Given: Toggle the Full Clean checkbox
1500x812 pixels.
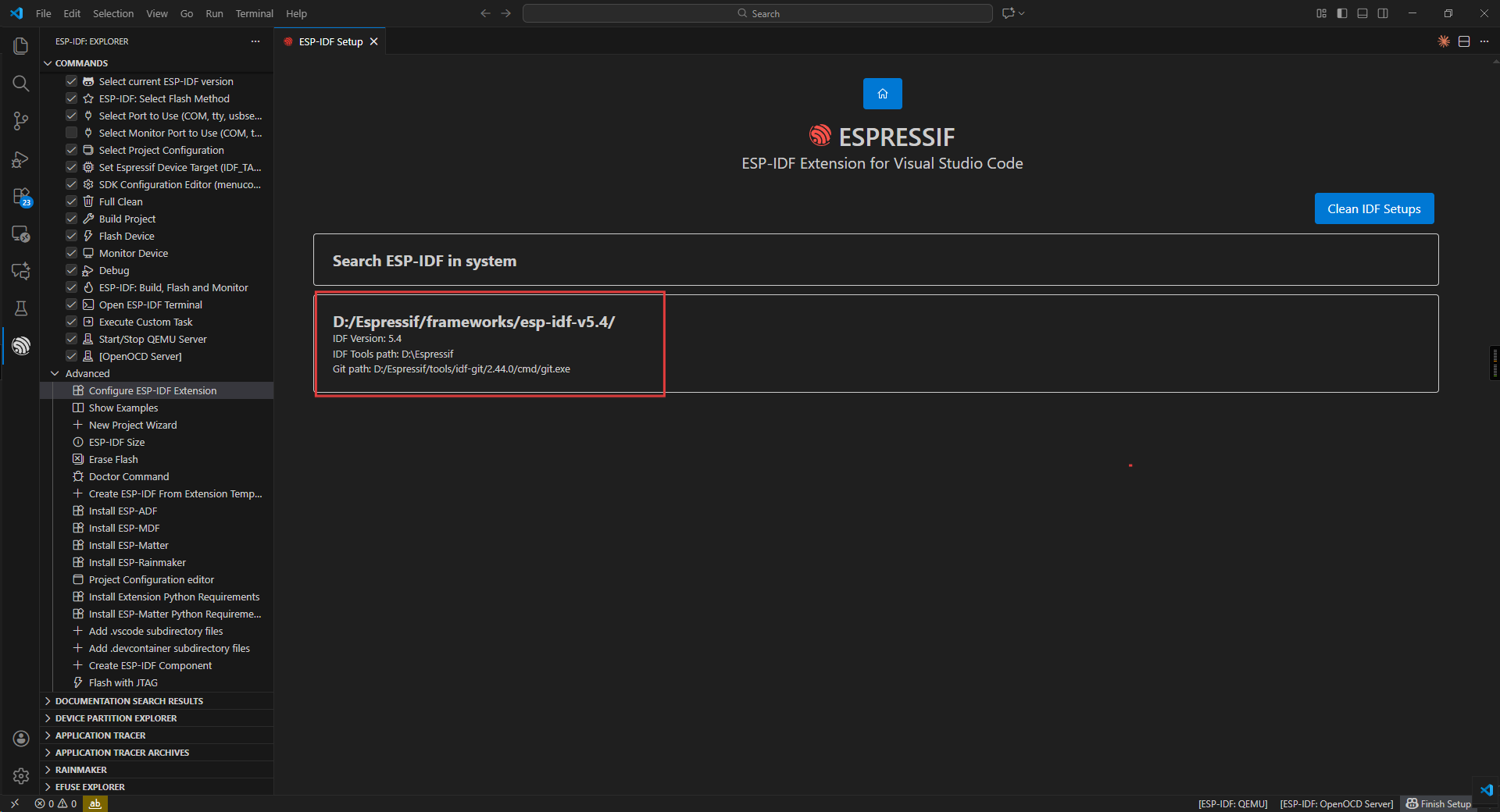Looking at the screenshot, I should pos(71,201).
